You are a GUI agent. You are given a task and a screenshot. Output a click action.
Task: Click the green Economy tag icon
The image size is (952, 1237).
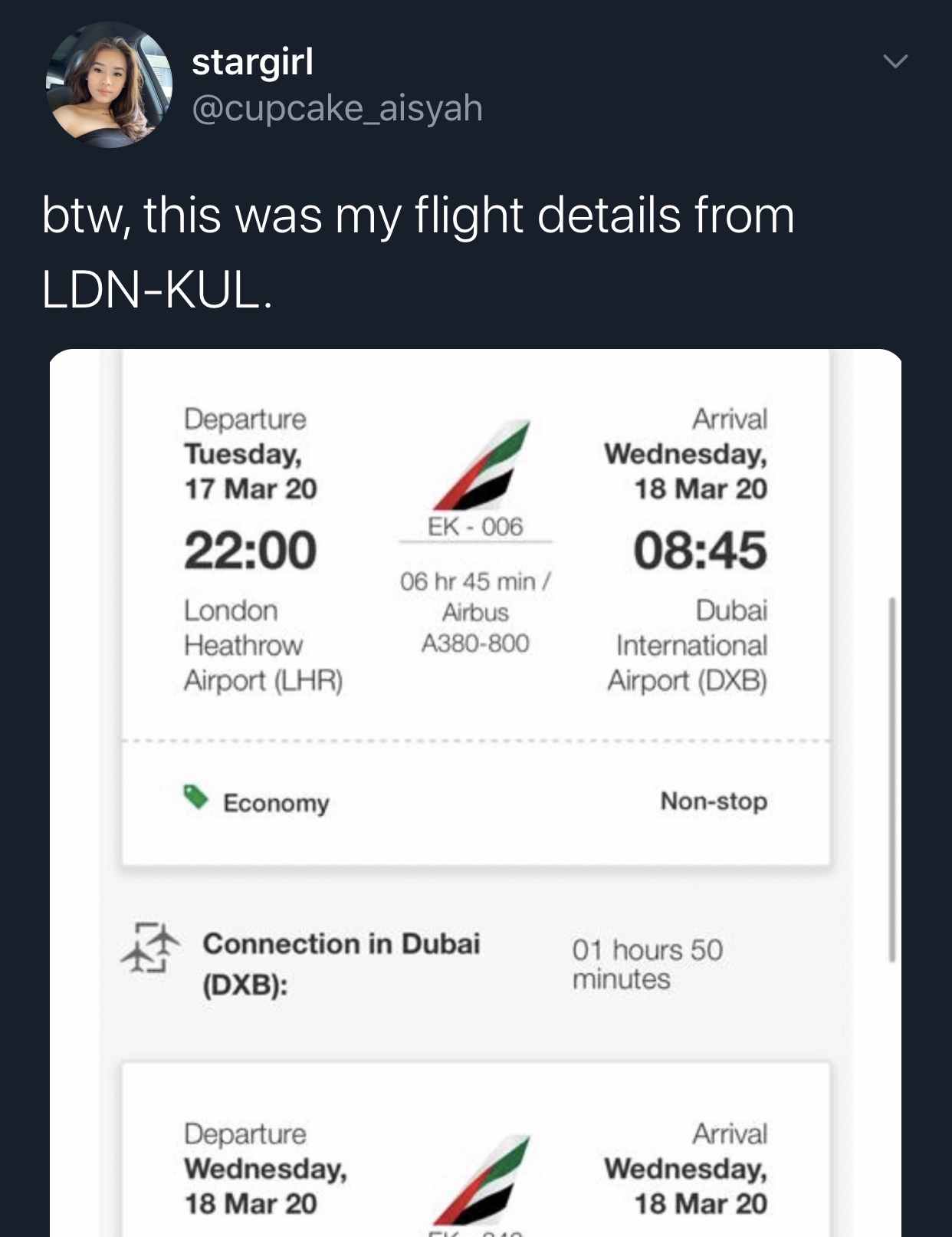[196, 797]
